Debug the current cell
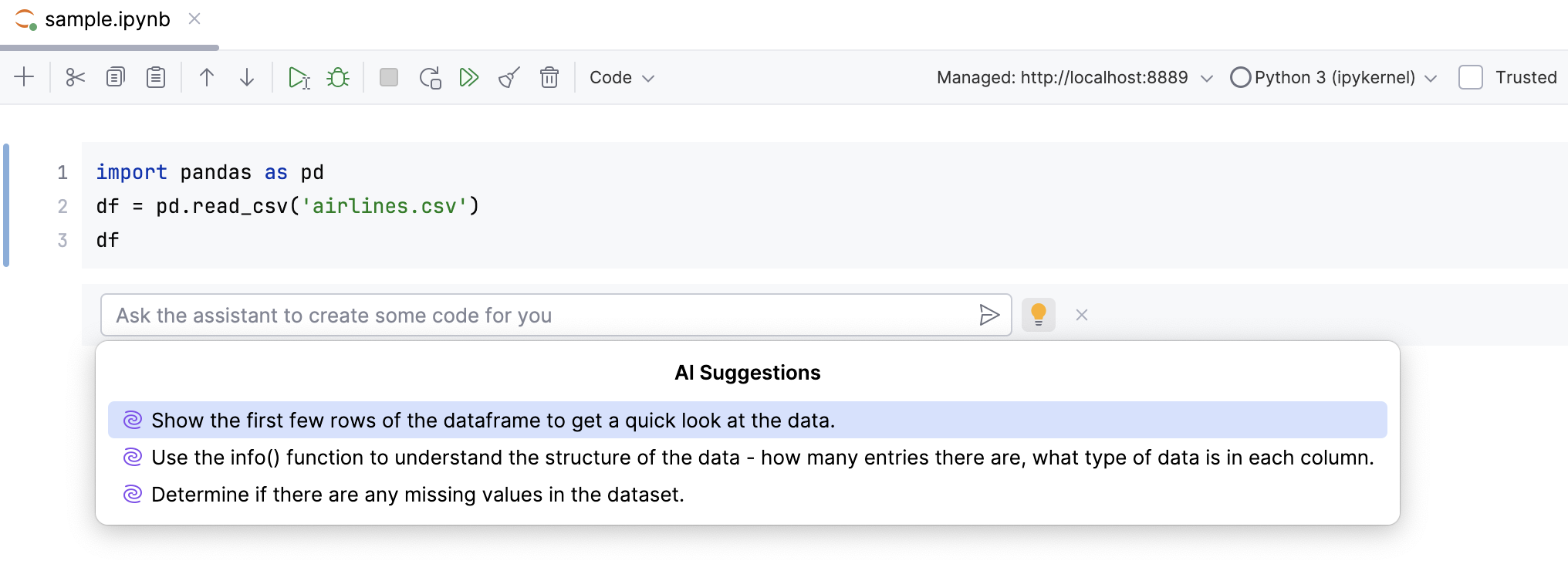 [338, 77]
